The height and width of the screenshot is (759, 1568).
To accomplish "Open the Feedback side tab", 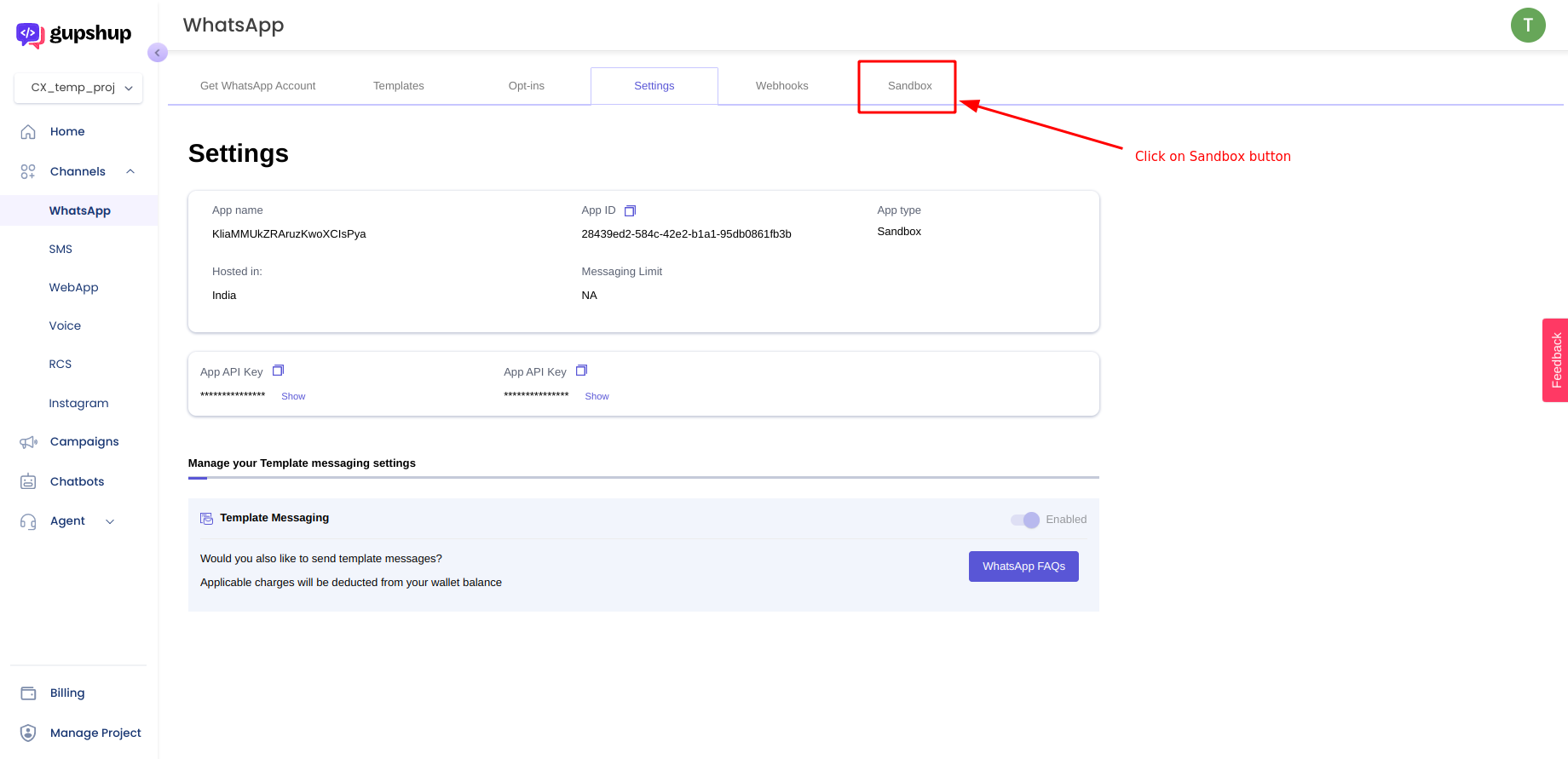I will click(x=1555, y=360).
